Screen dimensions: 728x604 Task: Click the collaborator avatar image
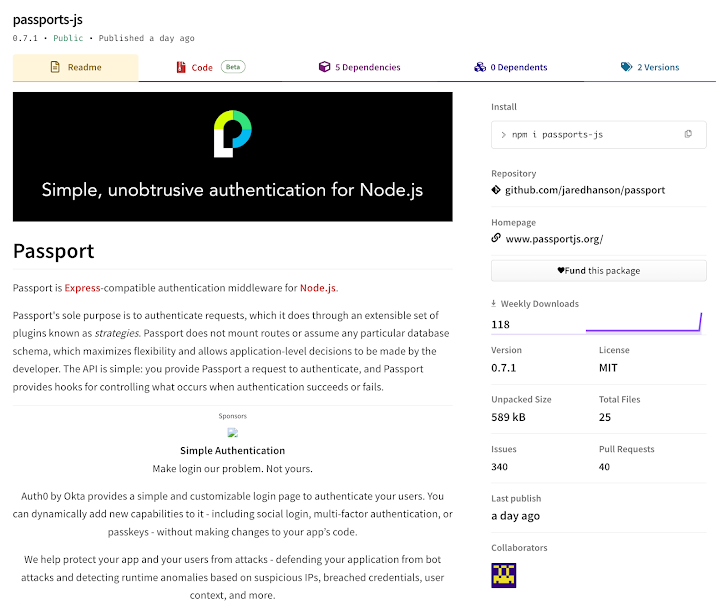tap(504, 575)
